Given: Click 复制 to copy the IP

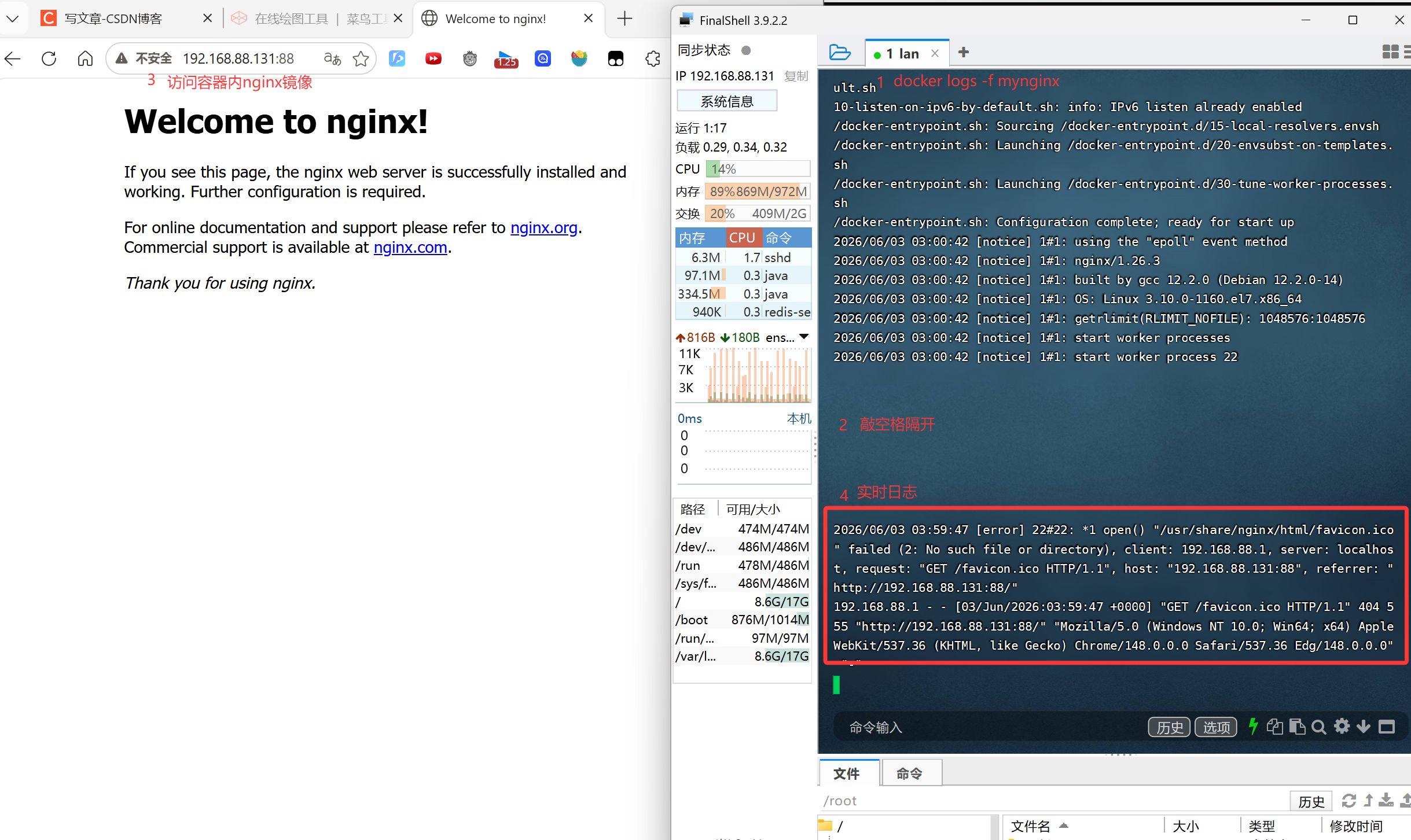Looking at the screenshot, I should [796, 76].
